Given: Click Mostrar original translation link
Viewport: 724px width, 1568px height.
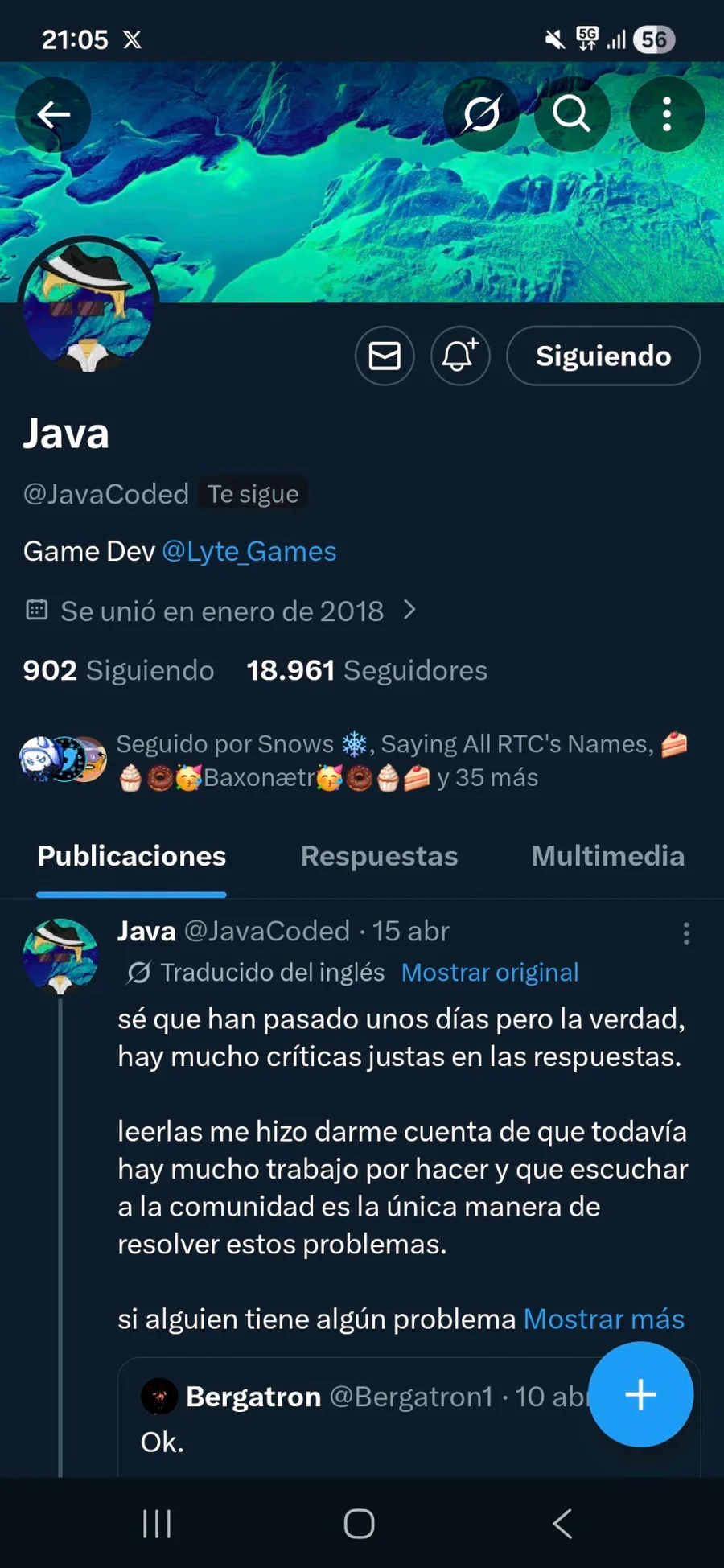Looking at the screenshot, I should [x=490, y=973].
